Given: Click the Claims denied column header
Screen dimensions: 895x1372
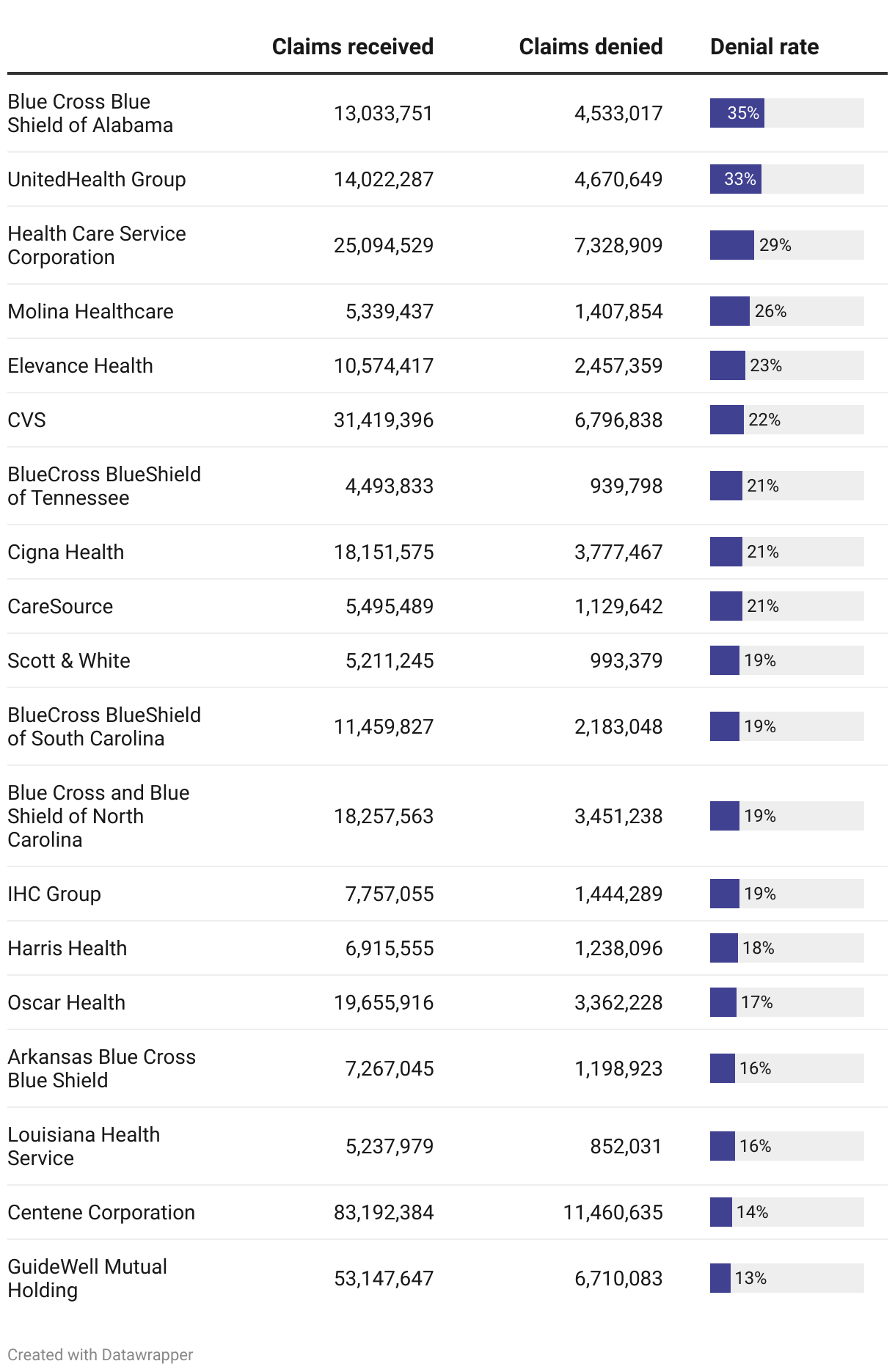Looking at the screenshot, I should 591,47.
